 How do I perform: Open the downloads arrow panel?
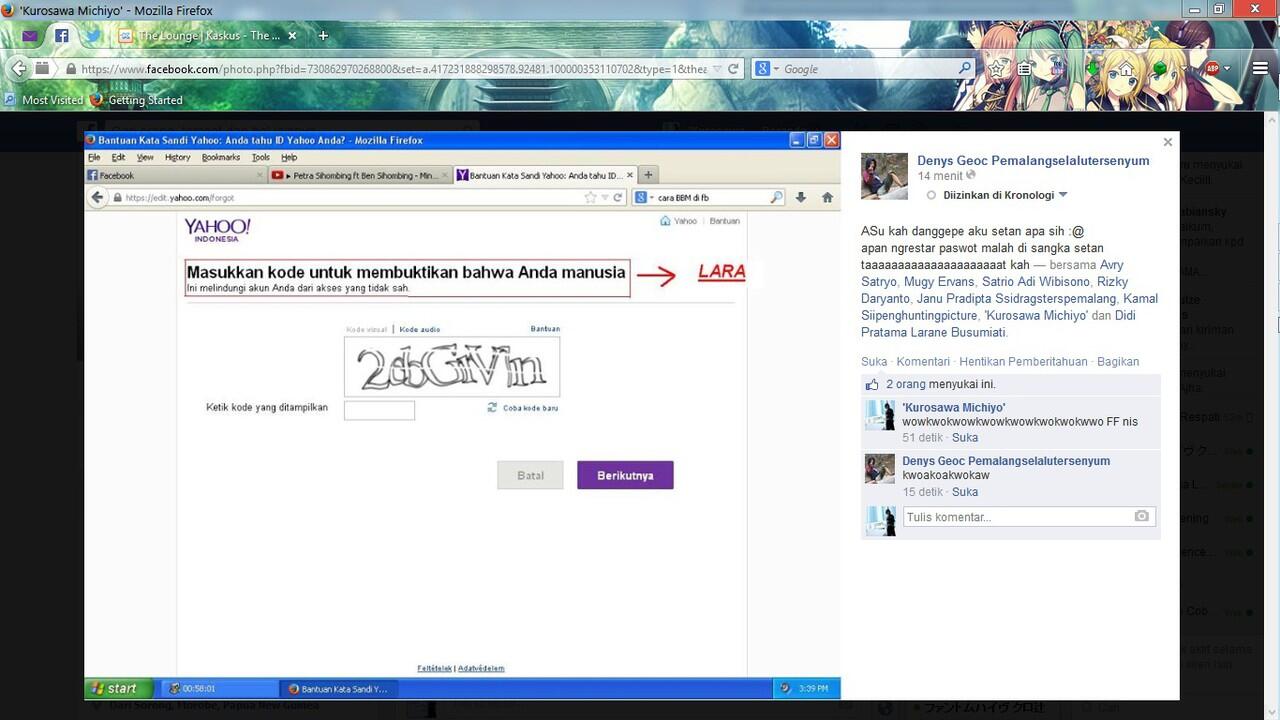tap(1093, 69)
